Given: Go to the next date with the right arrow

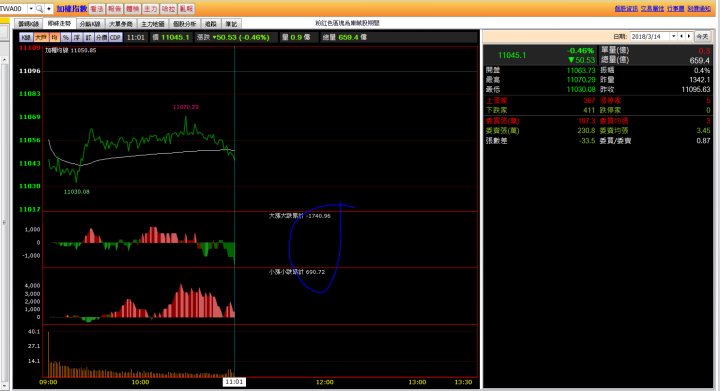Looking at the screenshot, I should point(689,36).
